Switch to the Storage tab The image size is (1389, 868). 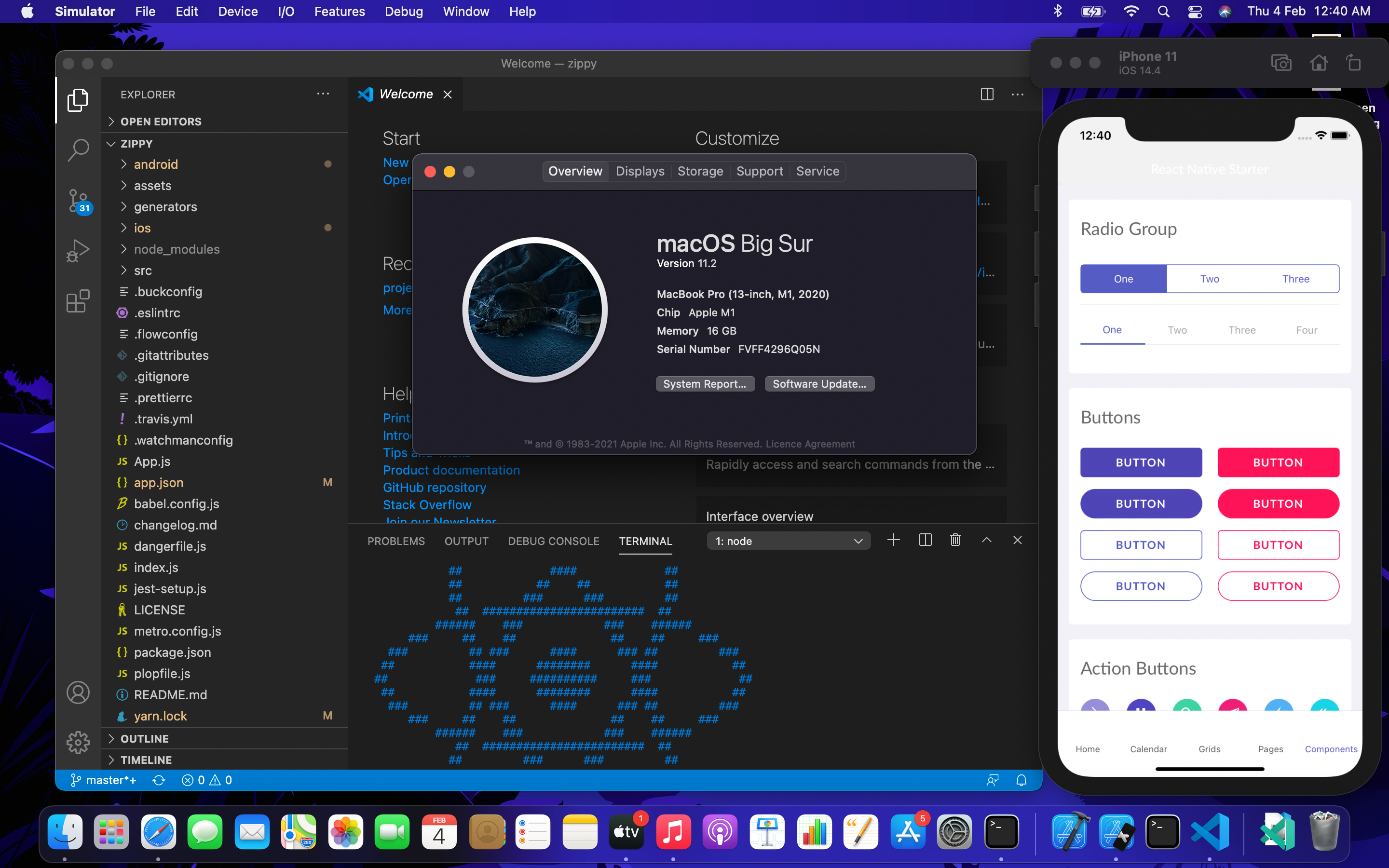[700, 171]
